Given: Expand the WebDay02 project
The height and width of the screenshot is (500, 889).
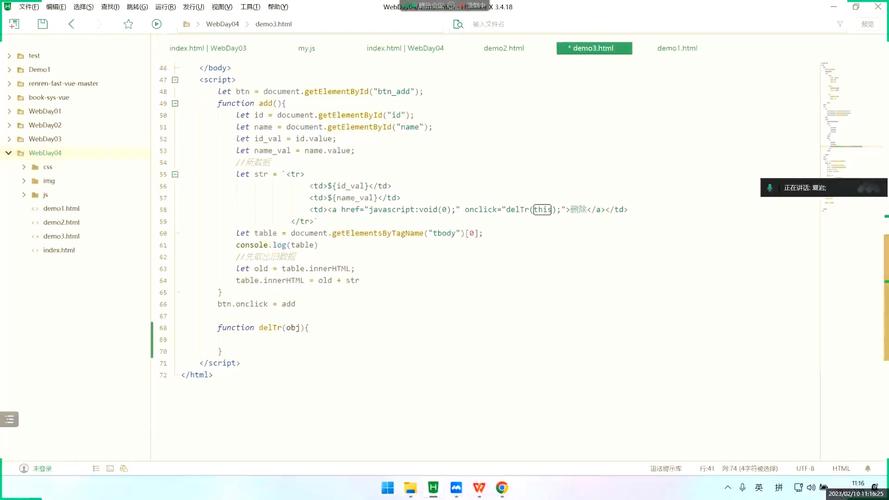Looking at the screenshot, I should coord(9,125).
